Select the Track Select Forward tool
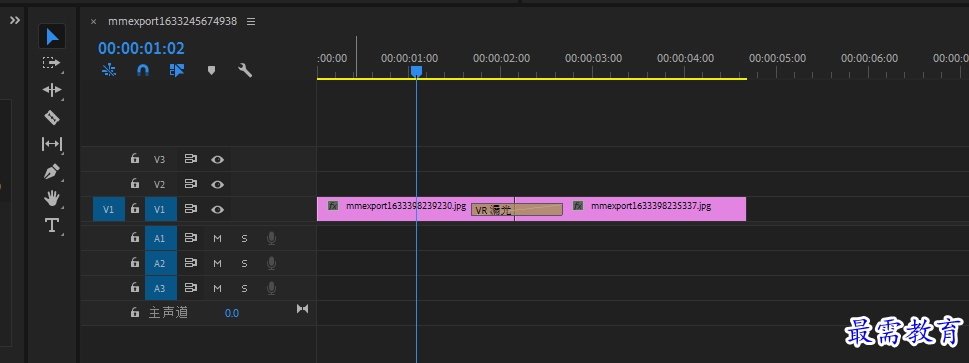The image size is (969, 363). pos(52,63)
